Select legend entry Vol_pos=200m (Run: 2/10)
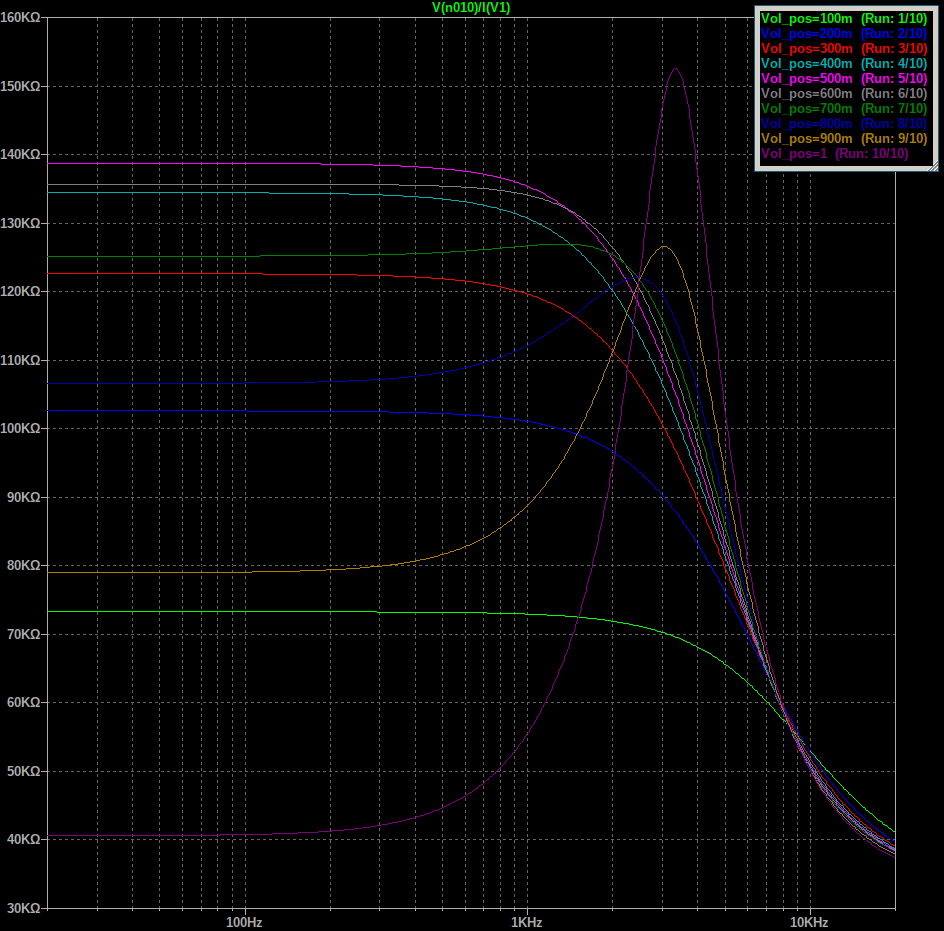 (844, 34)
